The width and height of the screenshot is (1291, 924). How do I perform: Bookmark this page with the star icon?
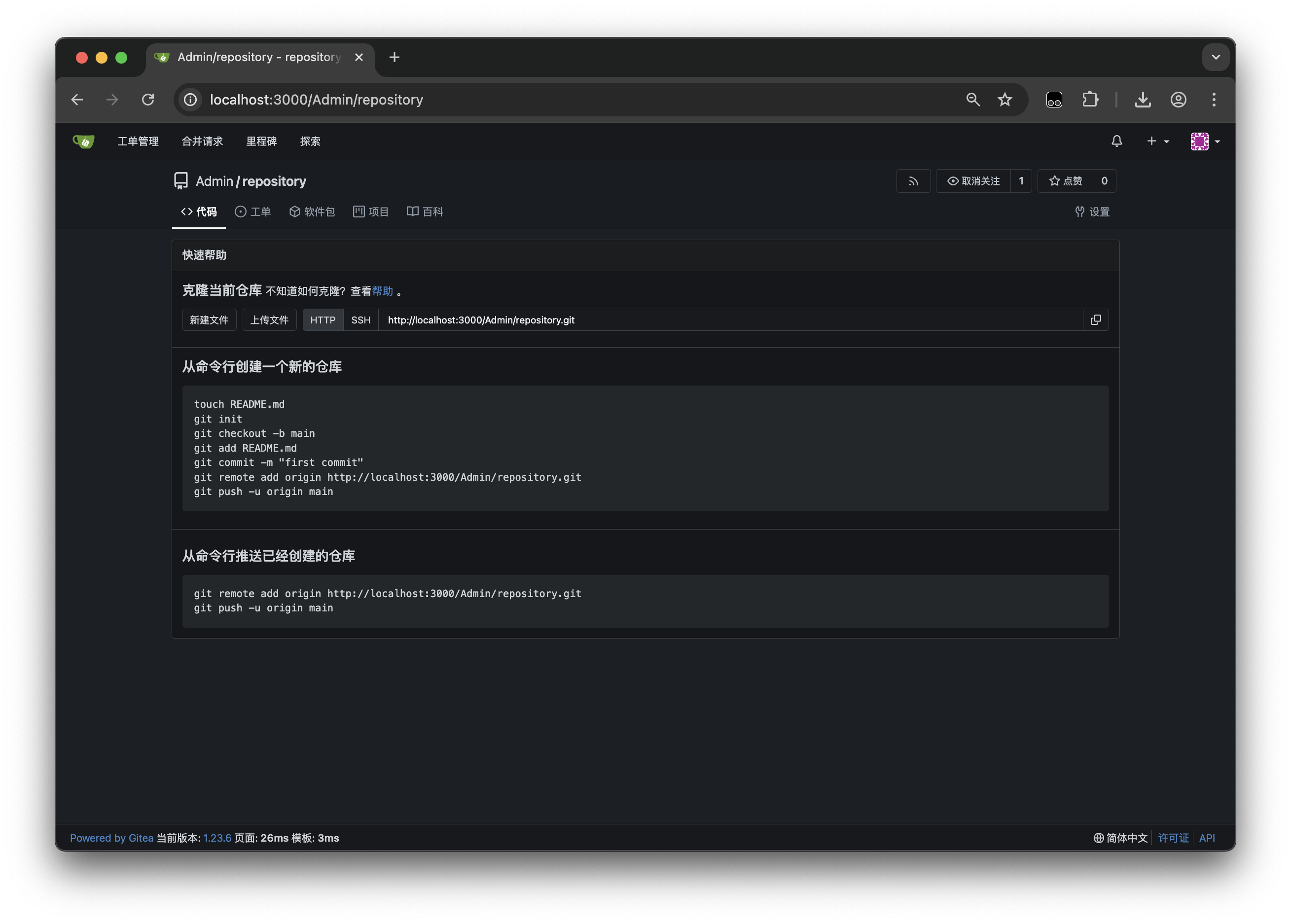pyautogui.click(x=1005, y=100)
